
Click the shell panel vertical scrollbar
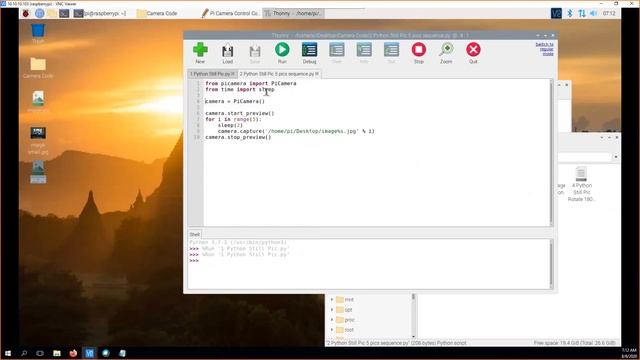coord(551,264)
